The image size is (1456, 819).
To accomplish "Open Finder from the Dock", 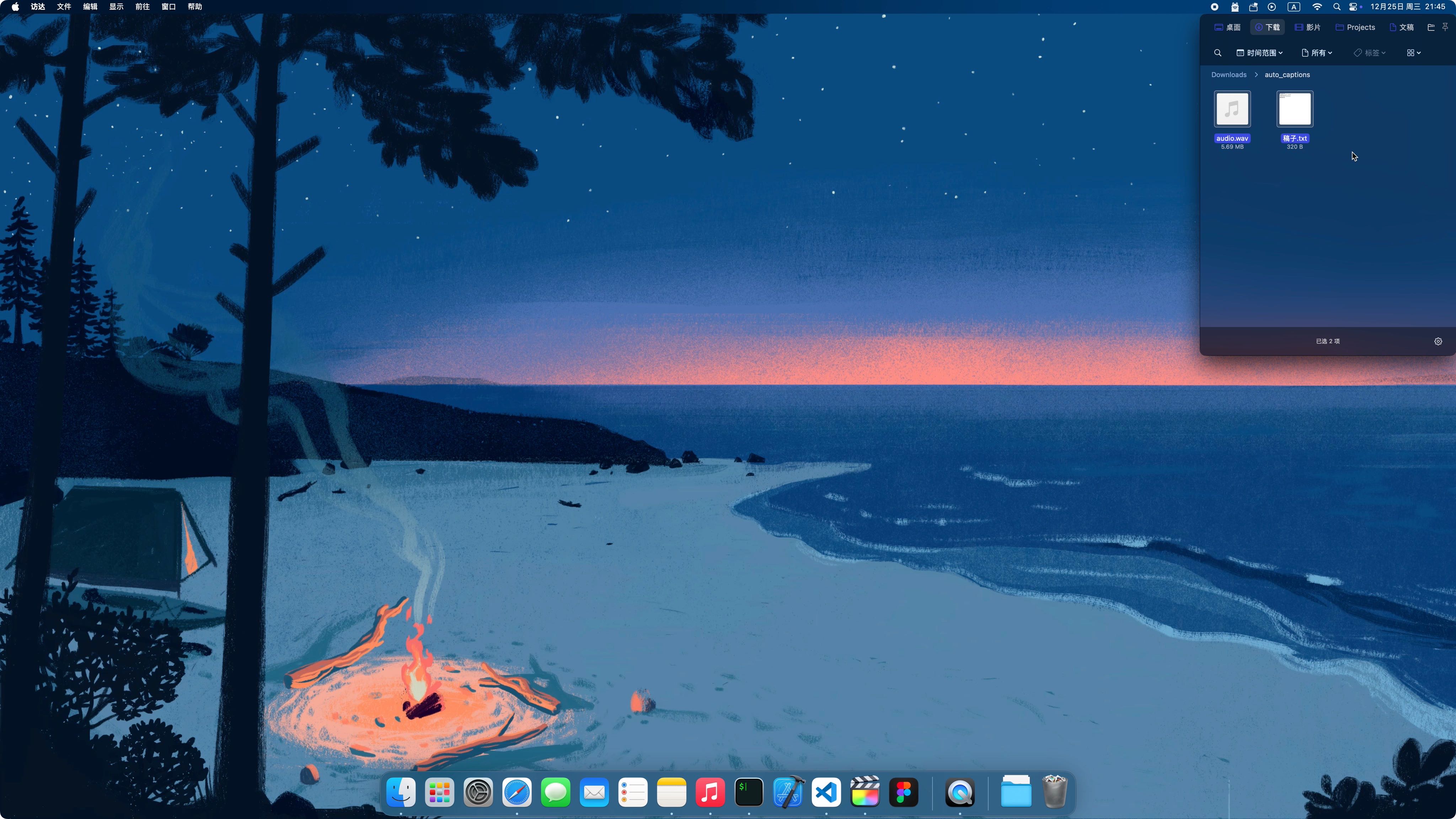I will pyautogui.click(x=401, y=792).
